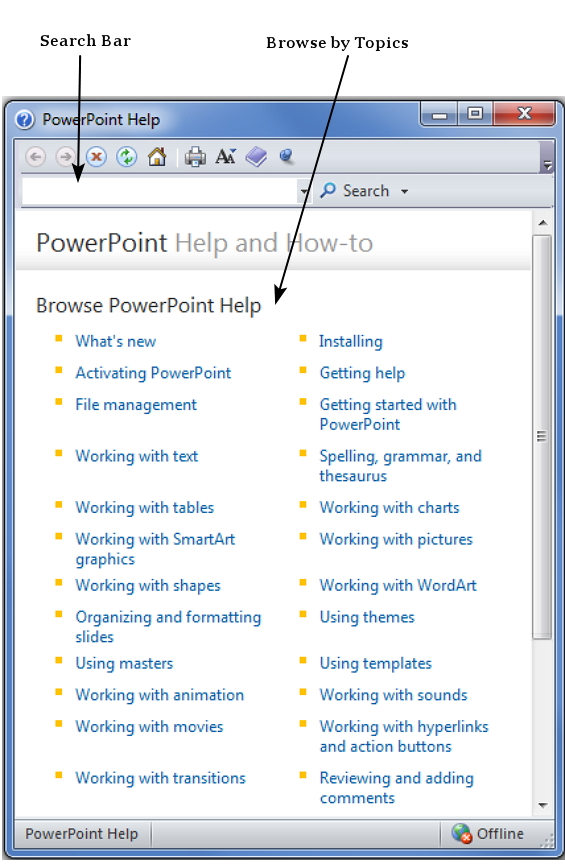Click the Offline connection status globe icon

461,833
